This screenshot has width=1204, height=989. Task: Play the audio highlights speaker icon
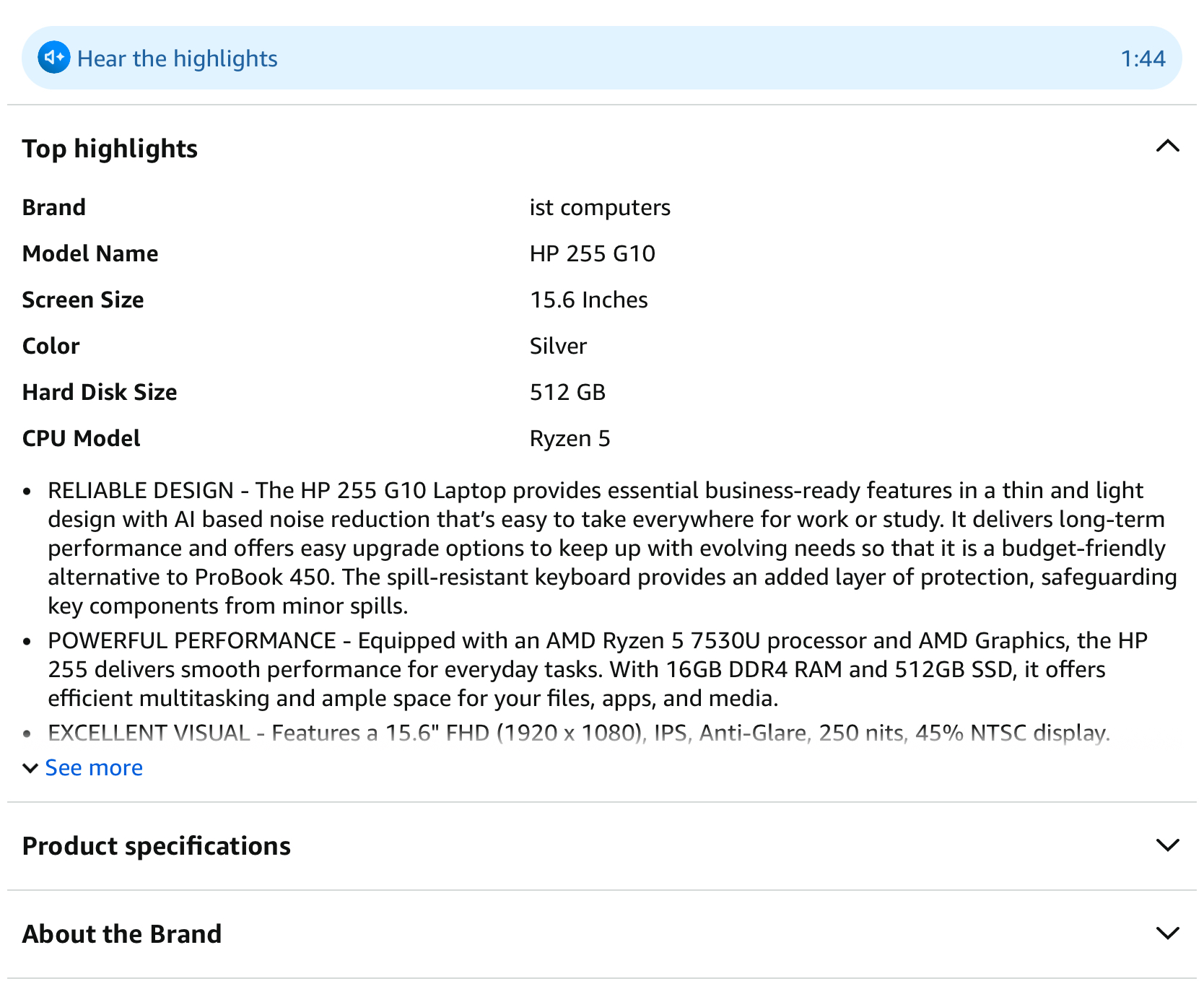coord(54,58)
